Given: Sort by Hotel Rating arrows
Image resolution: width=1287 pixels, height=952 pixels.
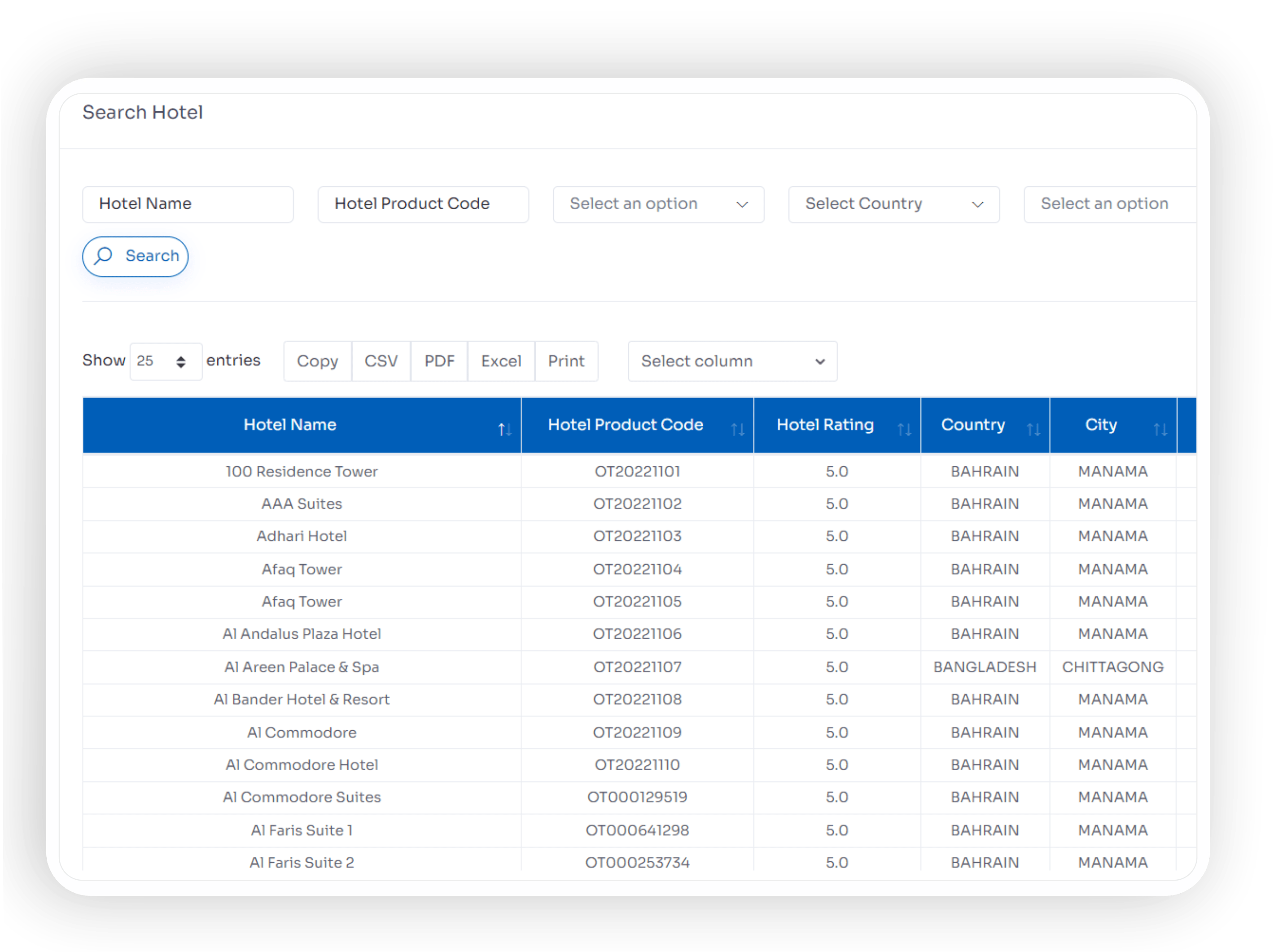Looking at the screenshot, I should click(x=905, y=430).
